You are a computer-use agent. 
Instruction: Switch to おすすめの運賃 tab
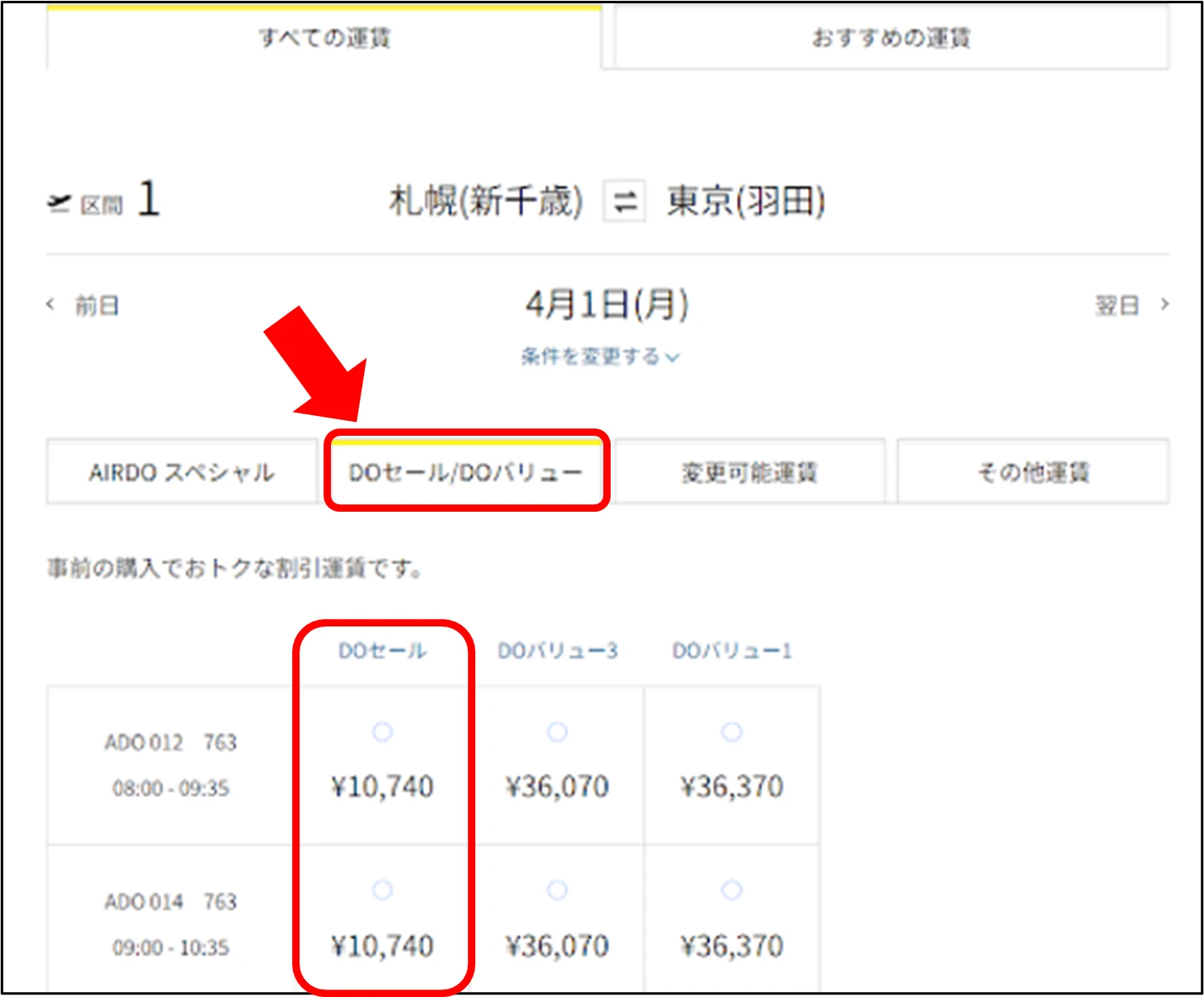[891, 38]
